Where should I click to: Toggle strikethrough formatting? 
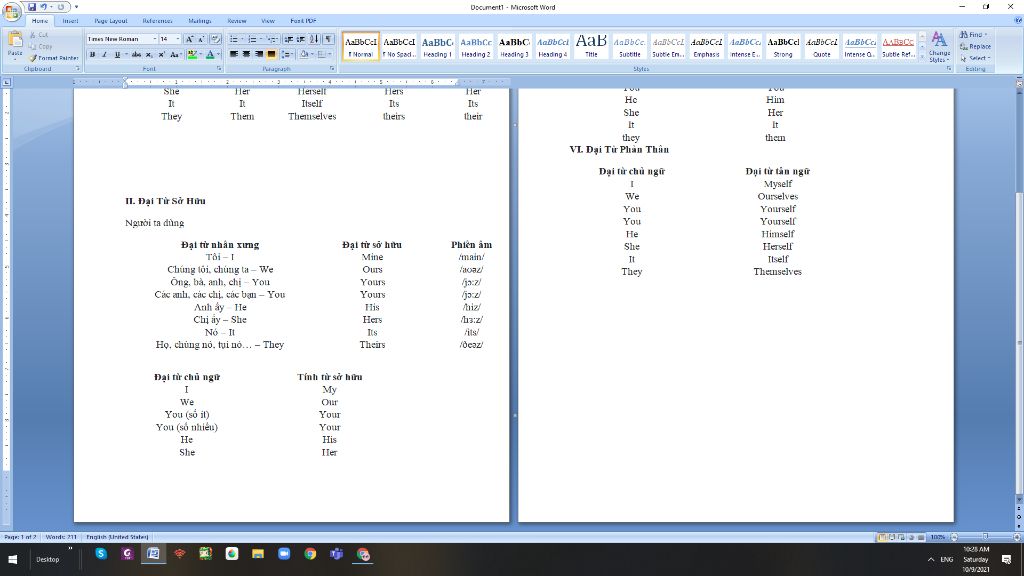coord(136,54)
